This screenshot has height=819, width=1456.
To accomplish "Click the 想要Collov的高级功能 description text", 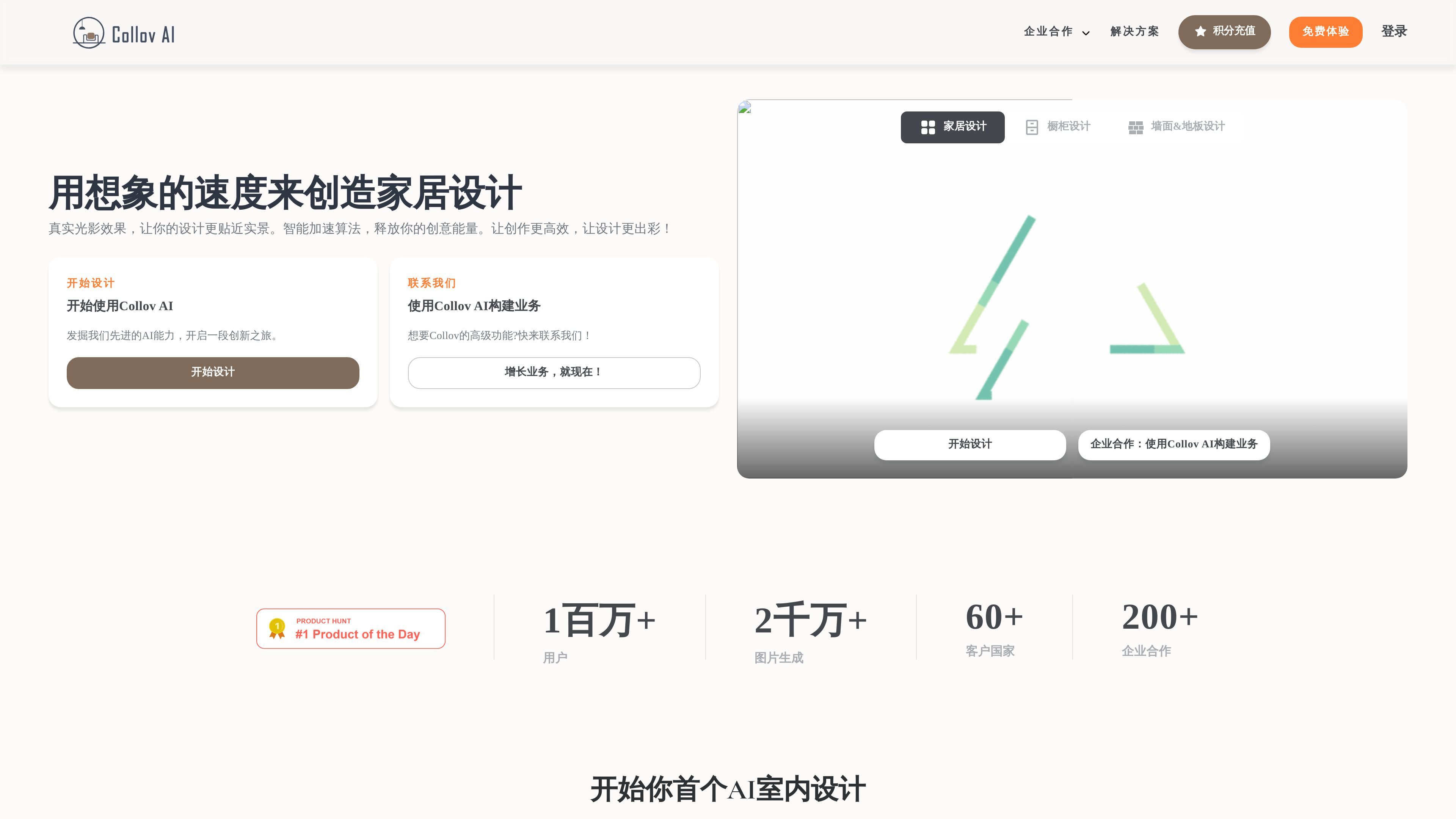I will coord(500,336).
